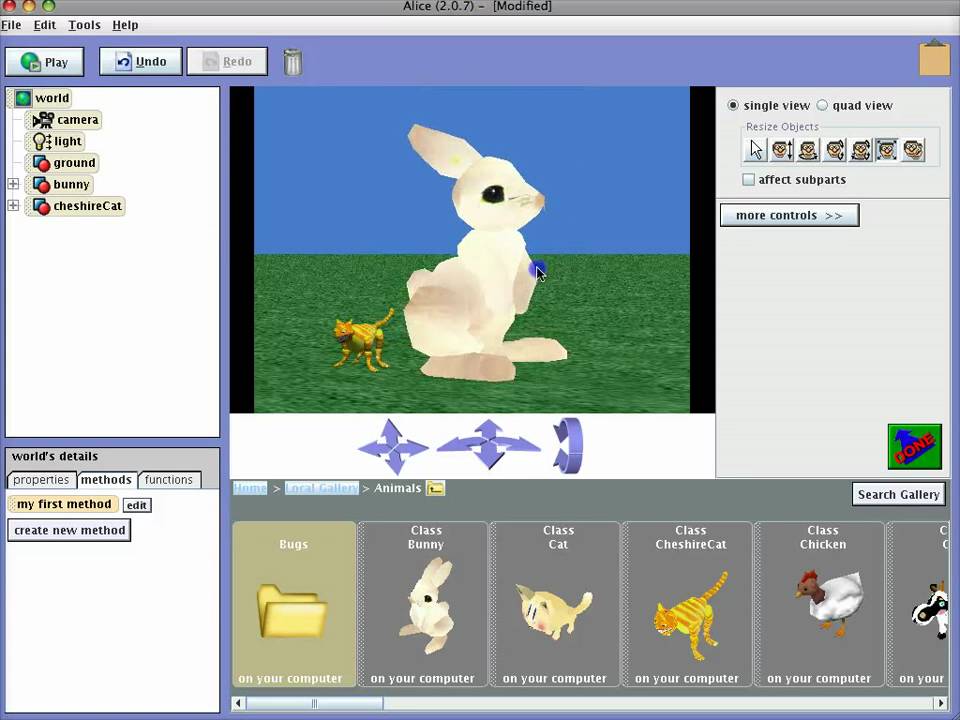Click the folder-up icon next to Animals
The width and height of the screenshot is (960, 720).
click(435, 488)
